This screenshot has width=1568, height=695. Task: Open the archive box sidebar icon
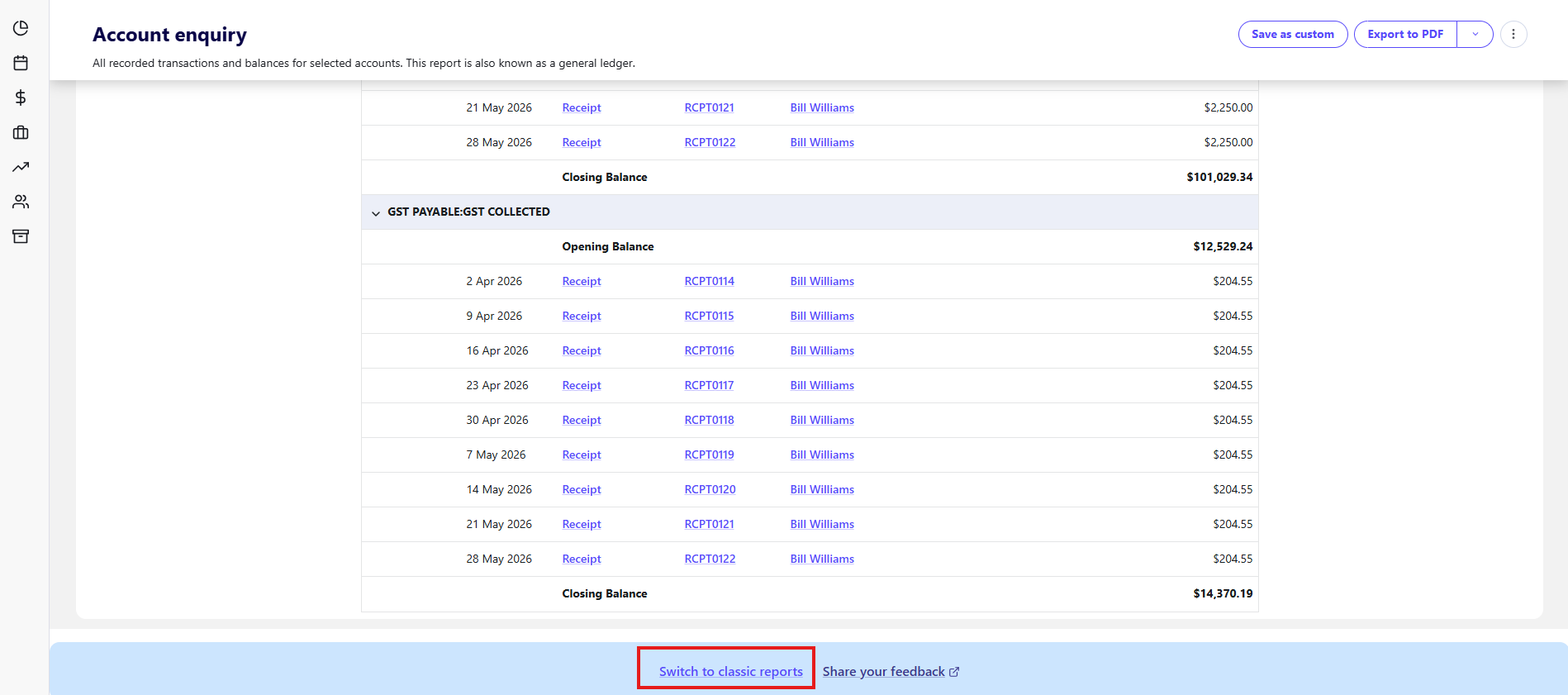pos(21,236)
